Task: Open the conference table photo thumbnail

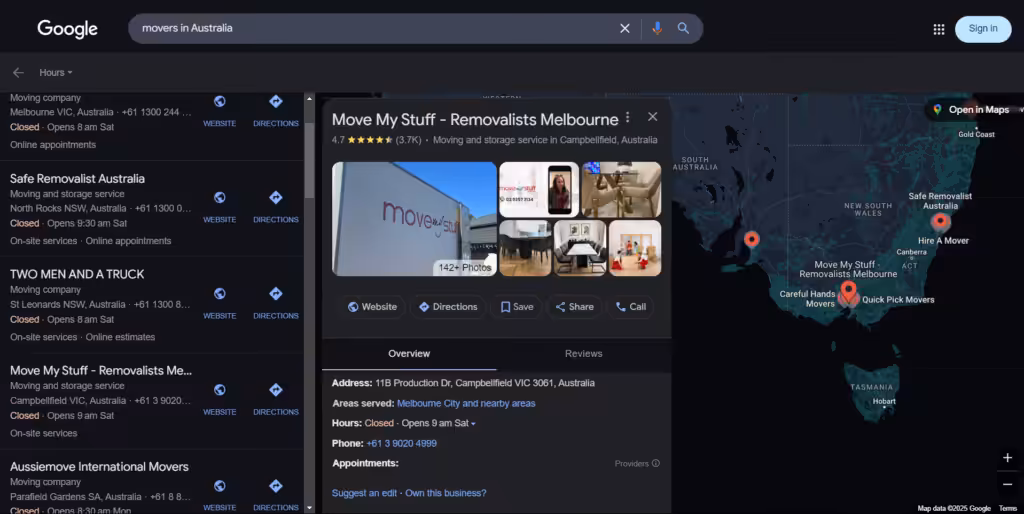Action: [580, 248]
